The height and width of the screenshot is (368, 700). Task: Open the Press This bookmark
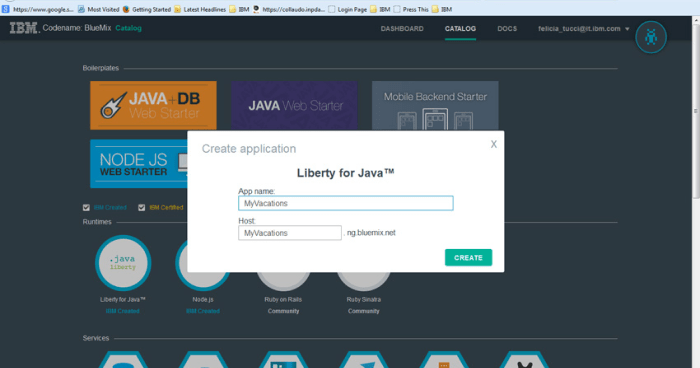click(x=411, y=9)
